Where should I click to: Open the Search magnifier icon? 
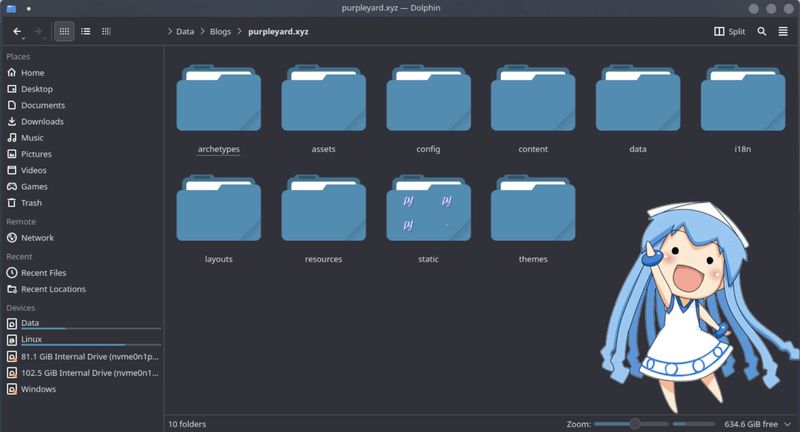pyautogui.click(x=762, y=32)
